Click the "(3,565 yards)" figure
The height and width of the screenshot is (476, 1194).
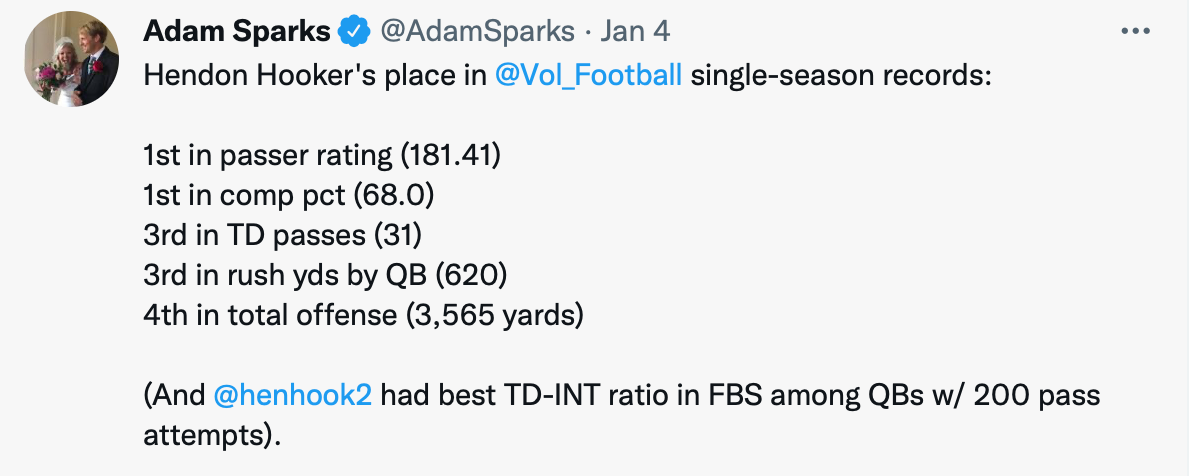pyautogui.click(x=494, y=316)
